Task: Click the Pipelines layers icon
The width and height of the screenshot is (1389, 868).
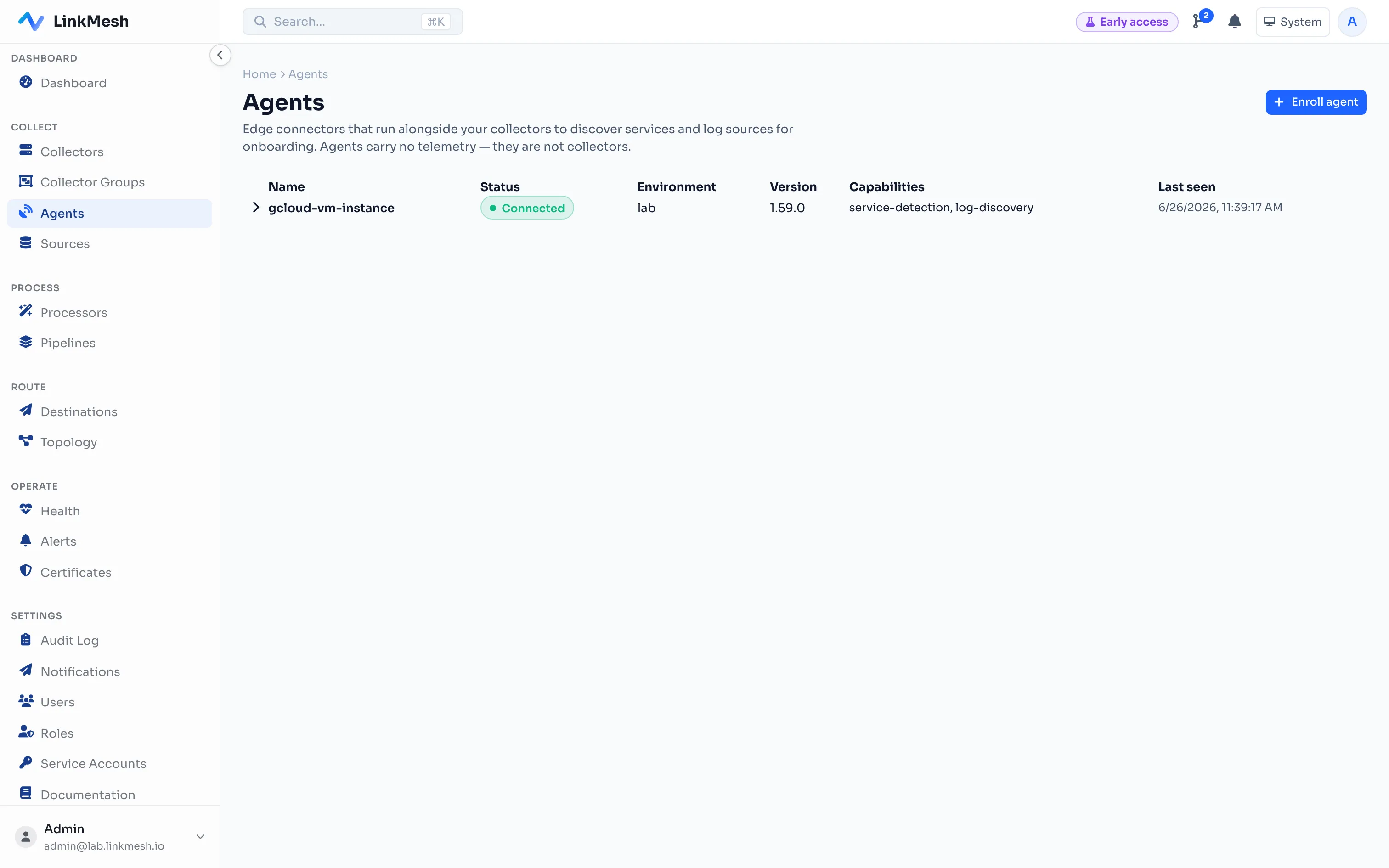Action: tap(26, 342)
